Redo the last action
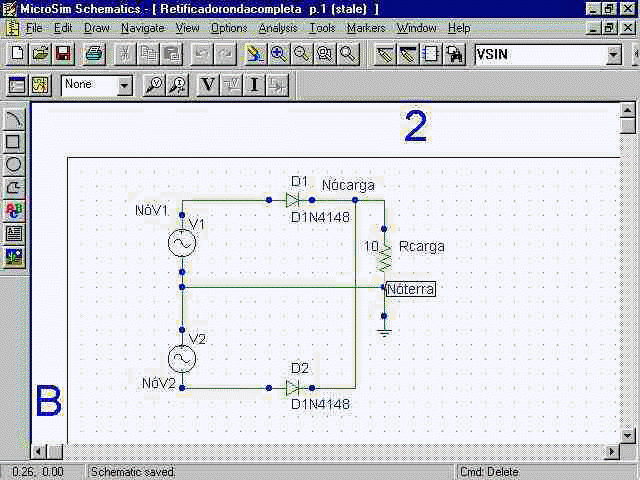 225,54
